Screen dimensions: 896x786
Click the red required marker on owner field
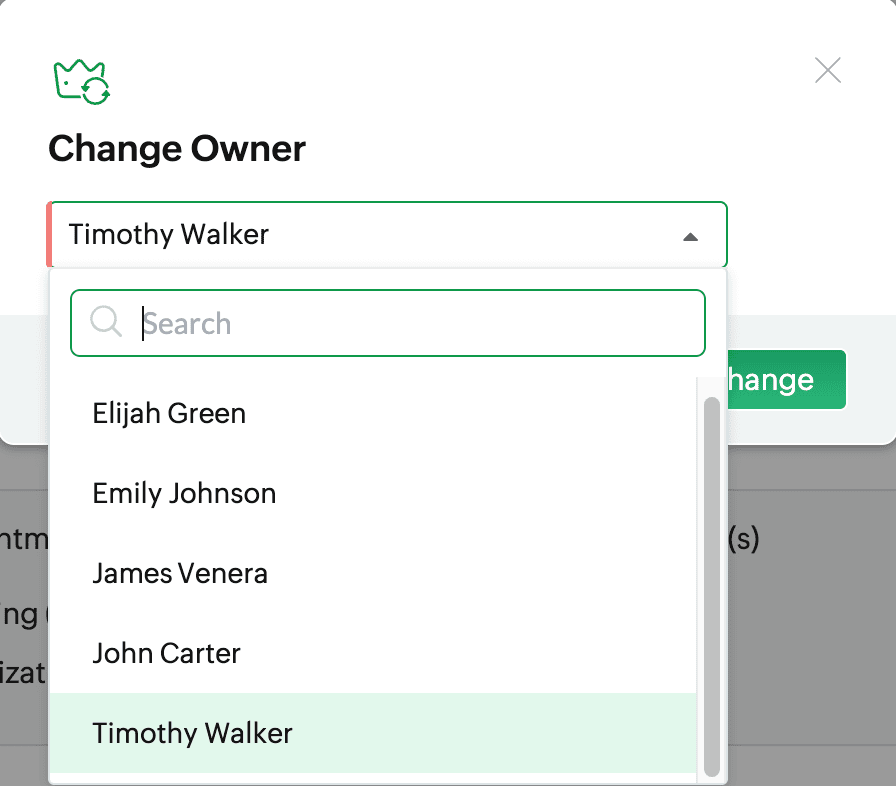[x=49, y=236]
